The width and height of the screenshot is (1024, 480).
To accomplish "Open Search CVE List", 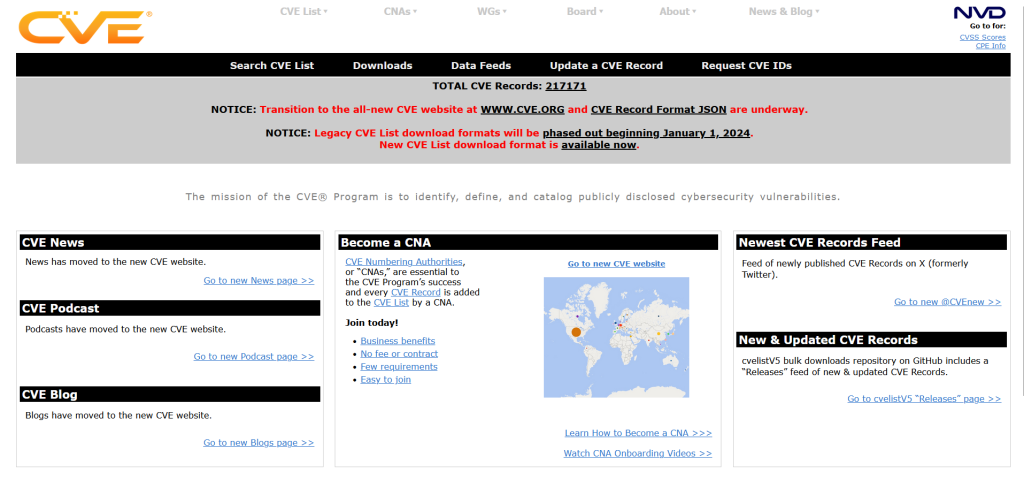I will tap(272, 65).
